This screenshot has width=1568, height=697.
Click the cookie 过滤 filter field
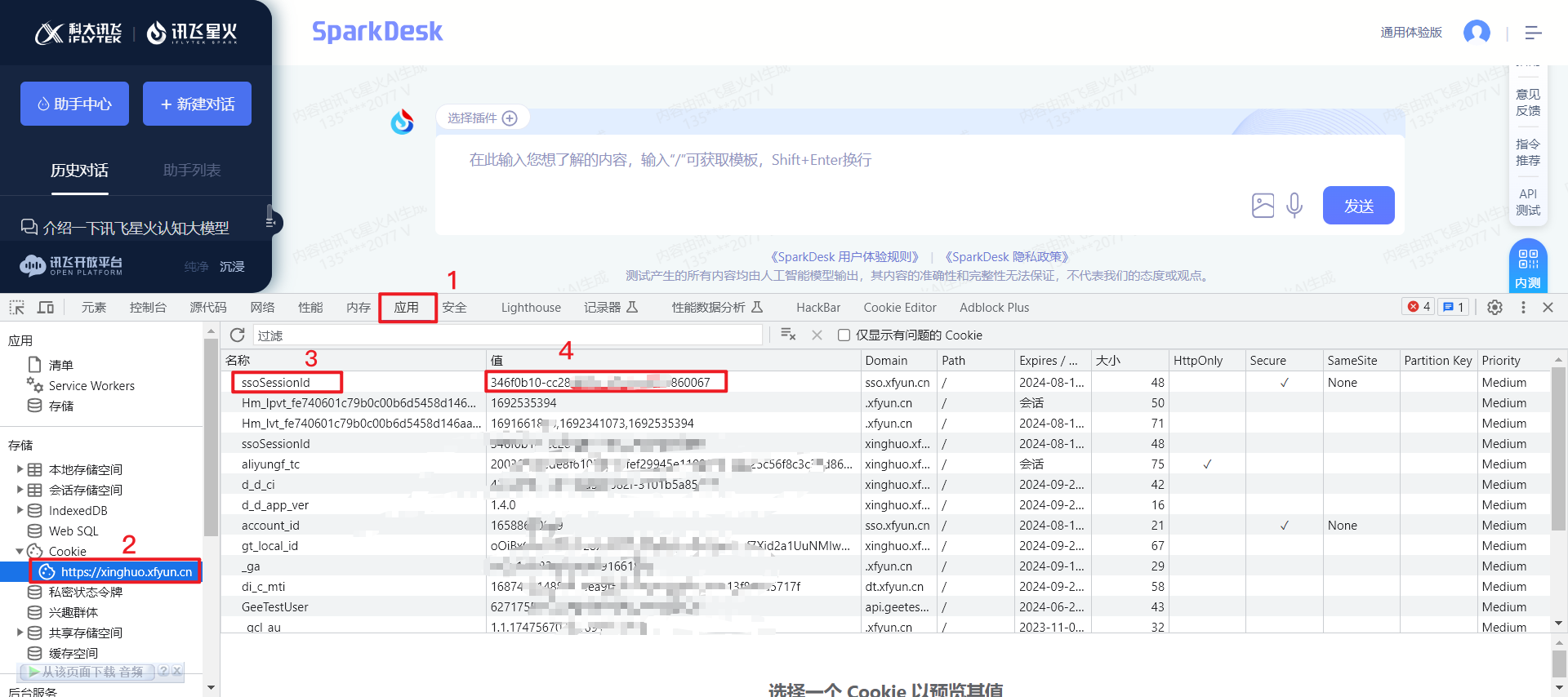click(506, 335)
